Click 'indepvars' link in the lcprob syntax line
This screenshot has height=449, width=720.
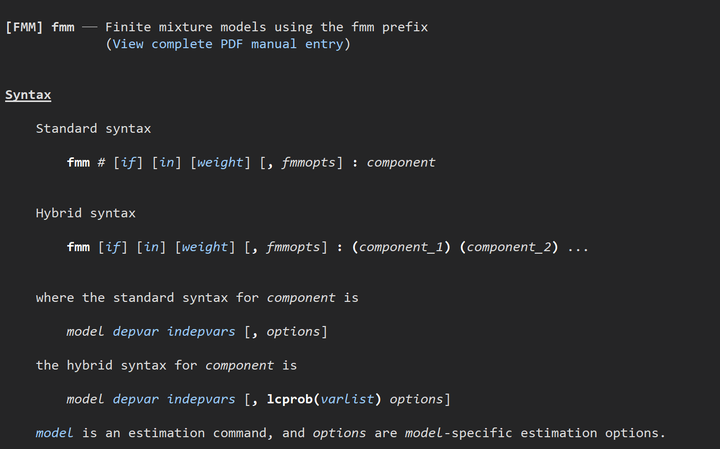[x=201, y=399]
